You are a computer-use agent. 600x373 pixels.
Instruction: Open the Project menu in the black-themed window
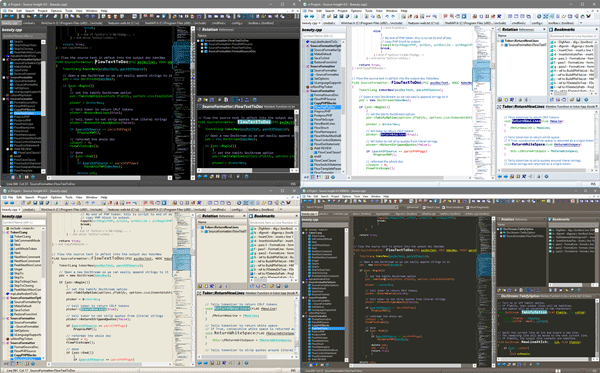coord(42,11)
